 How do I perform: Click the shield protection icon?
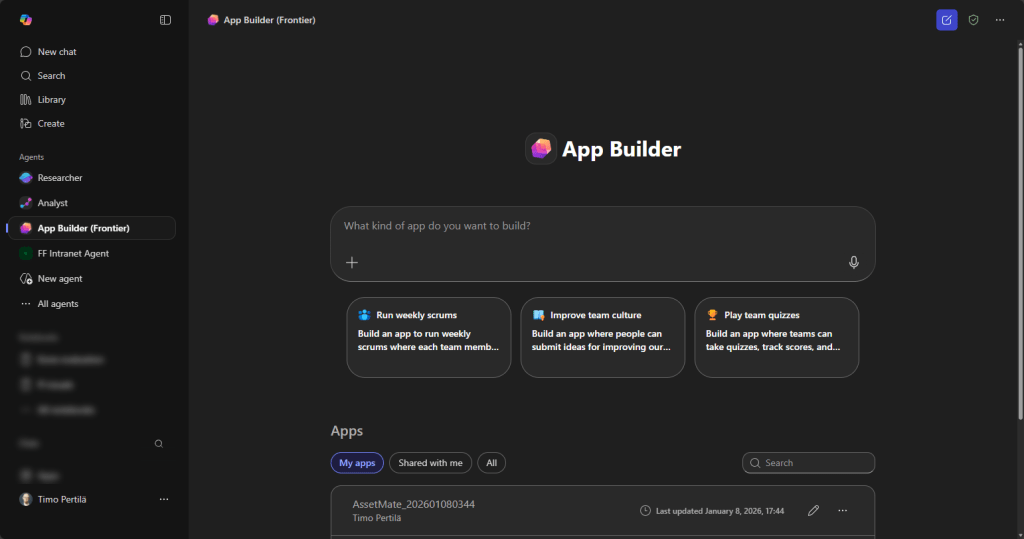point(973,20)
